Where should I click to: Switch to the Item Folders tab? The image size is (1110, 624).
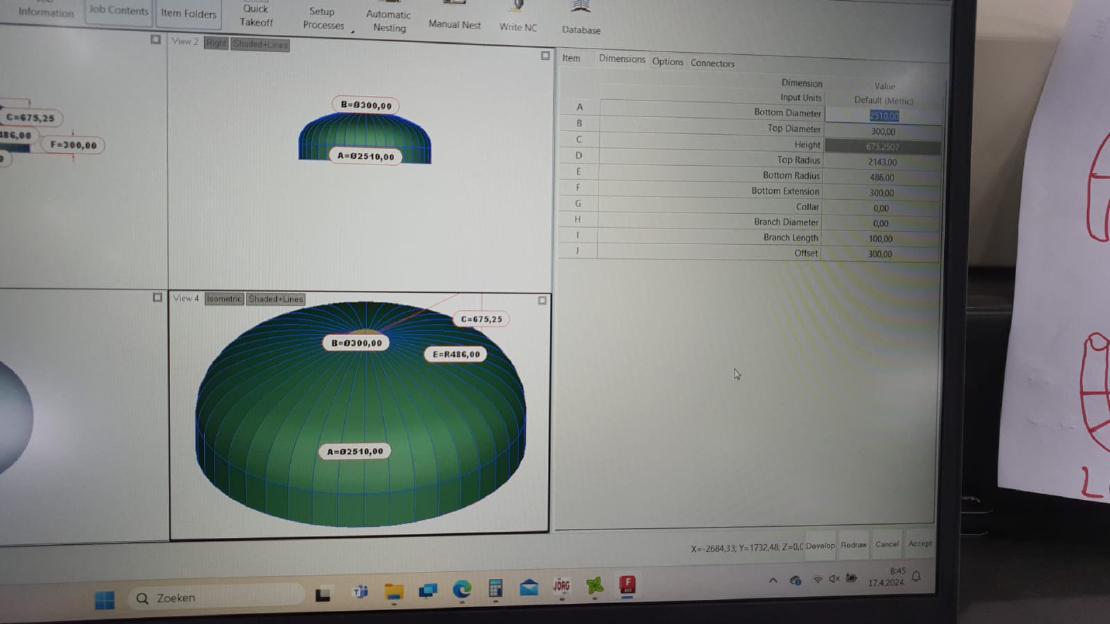pyautogui.click(x=188, y=13)
